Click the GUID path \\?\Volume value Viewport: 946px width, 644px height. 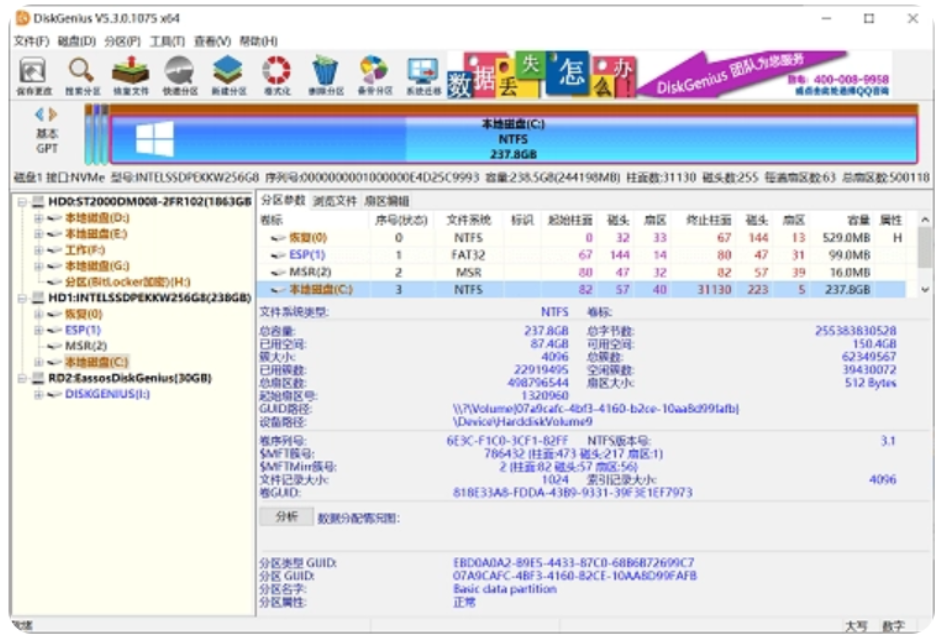pos(596,409)
